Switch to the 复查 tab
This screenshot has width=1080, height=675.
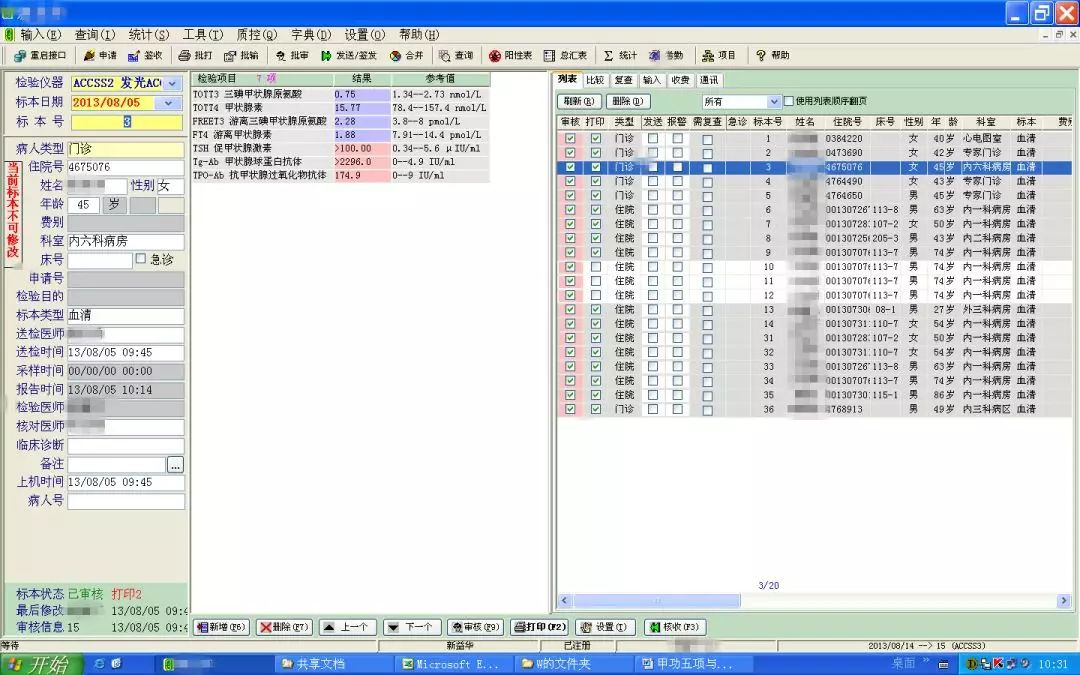pos(623,80)
